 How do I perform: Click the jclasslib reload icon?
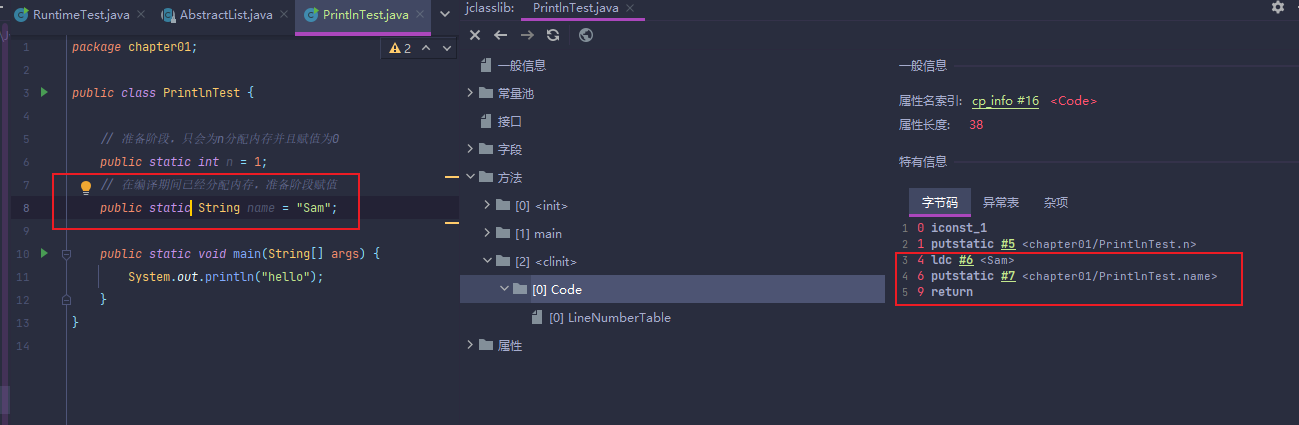point(553,35)
